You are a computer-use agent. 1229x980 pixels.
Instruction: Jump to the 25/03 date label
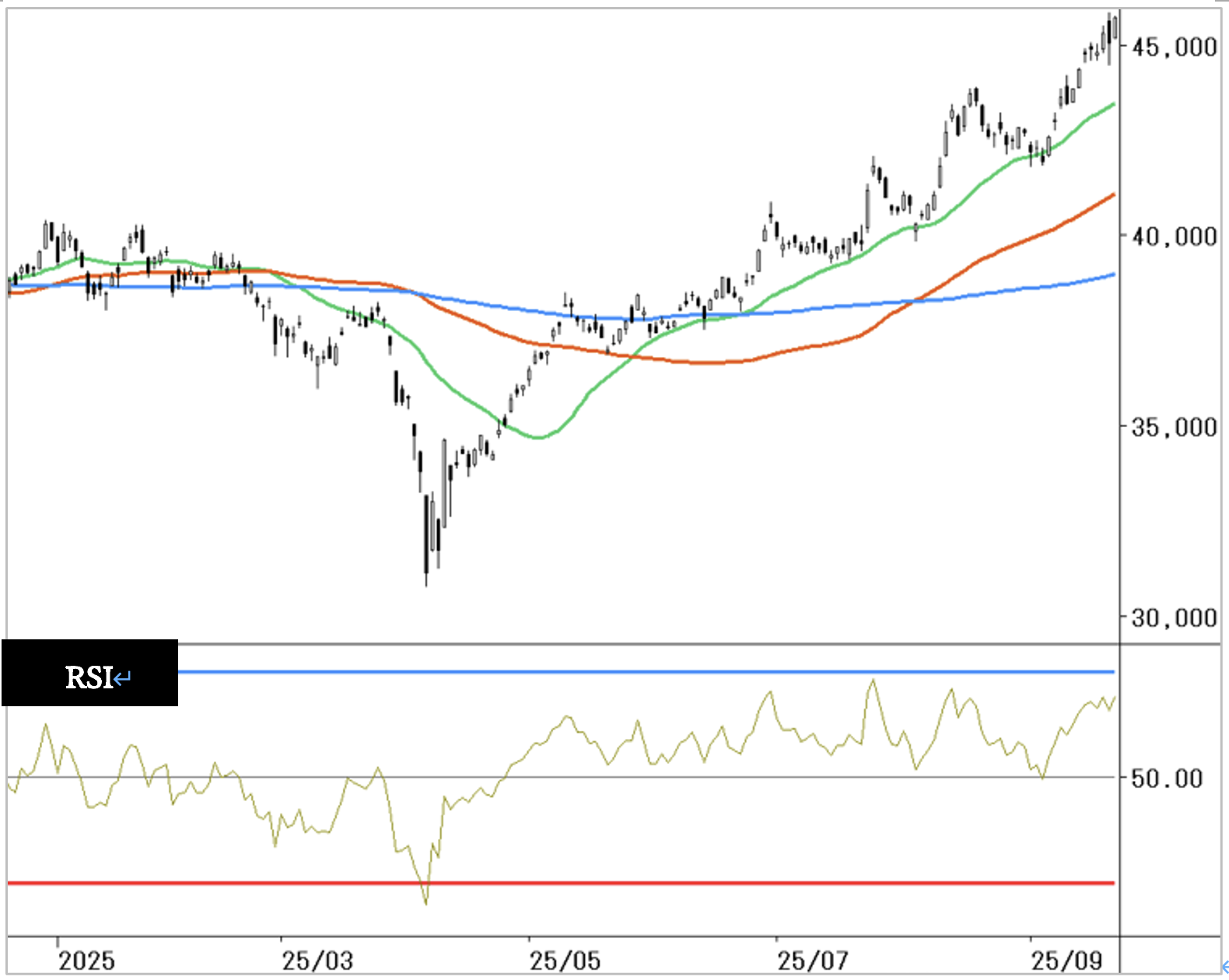pyautogui.click(x=317, y=961)
